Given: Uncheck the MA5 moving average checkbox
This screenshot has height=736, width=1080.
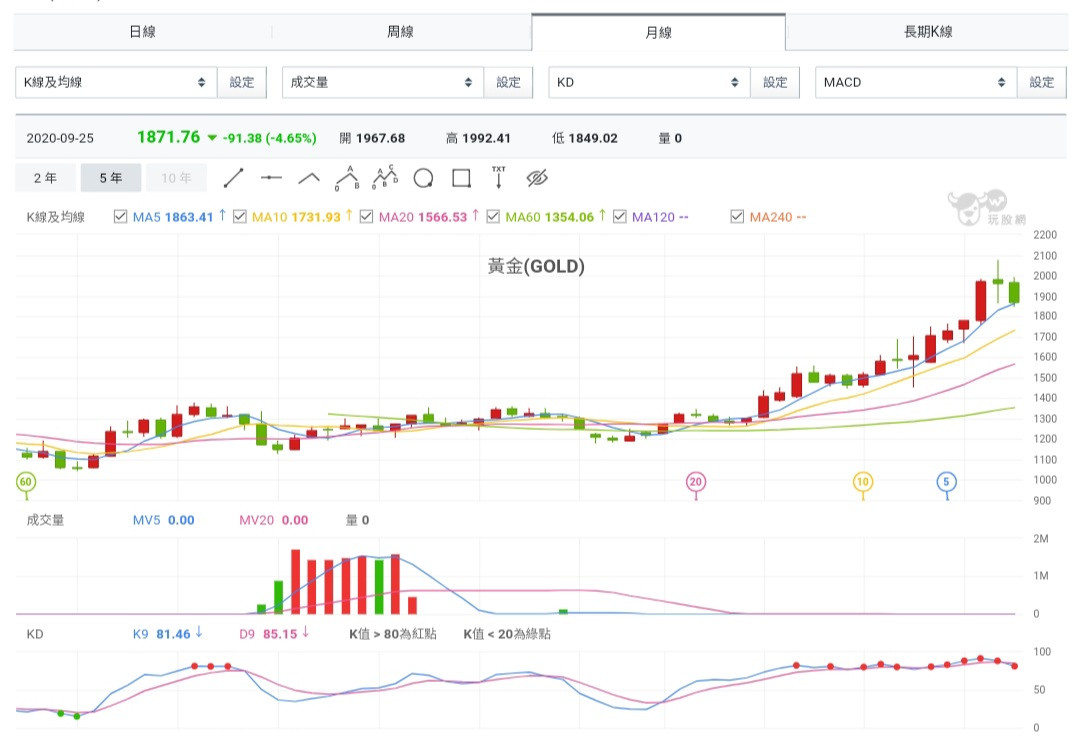Looking at the screenshot, I should (121, 217).
